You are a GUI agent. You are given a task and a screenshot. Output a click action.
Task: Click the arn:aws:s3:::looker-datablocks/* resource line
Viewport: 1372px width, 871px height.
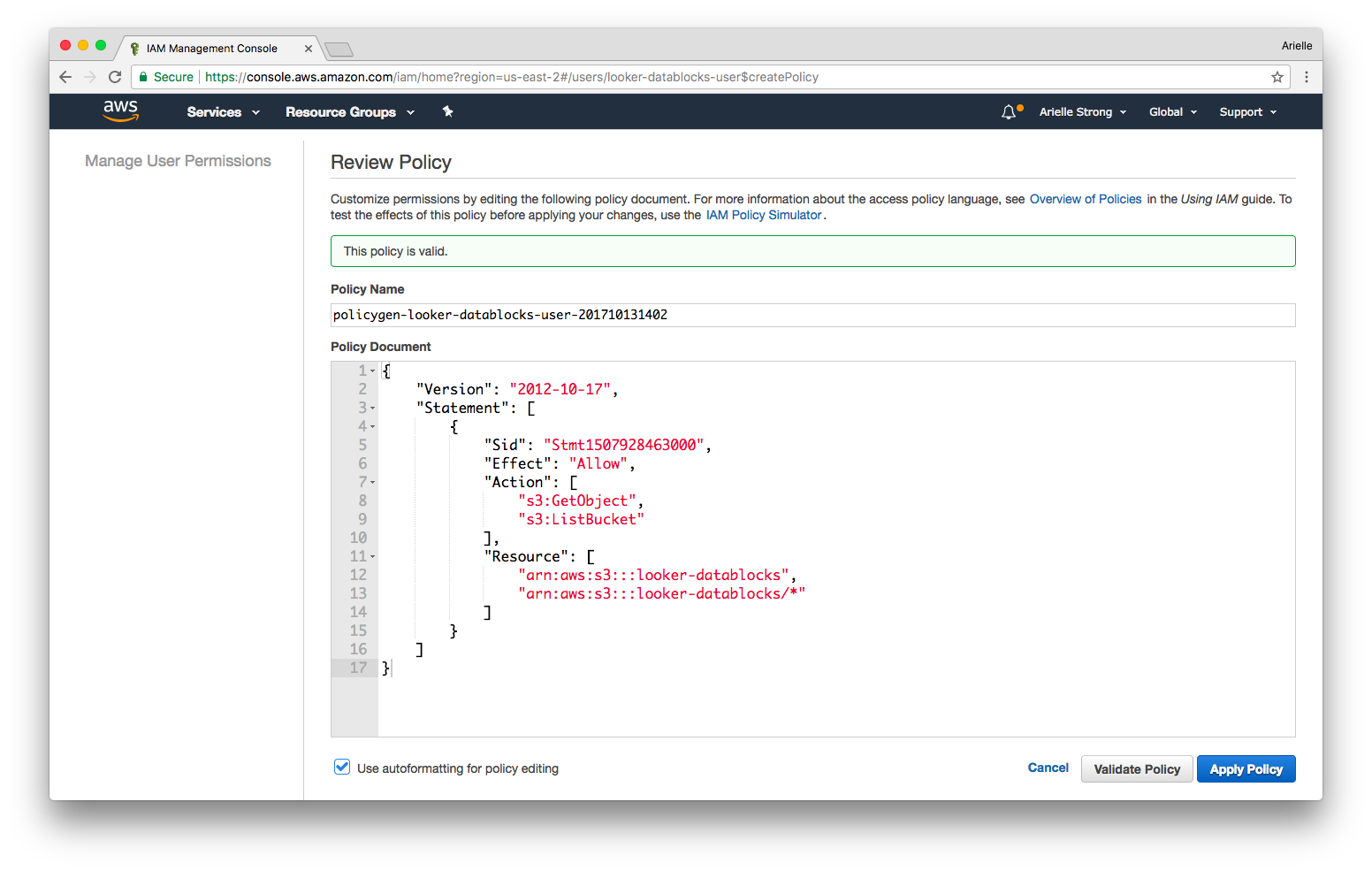(662, 593)
